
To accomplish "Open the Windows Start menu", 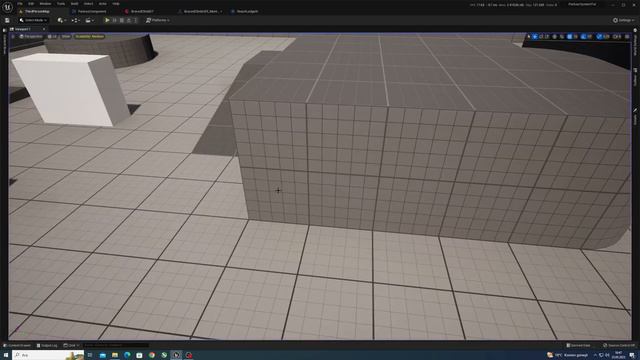I will coord(6,355).
